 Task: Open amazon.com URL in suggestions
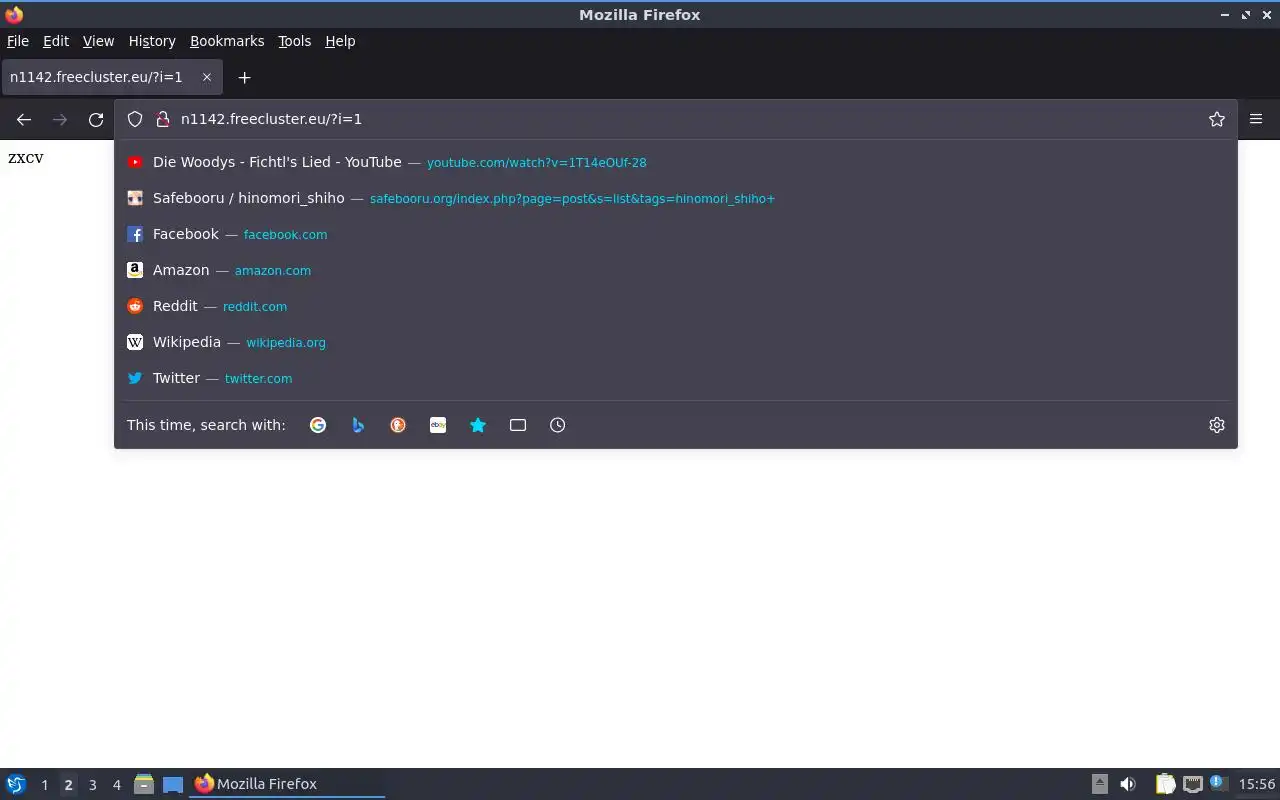[x=273, y=271]
